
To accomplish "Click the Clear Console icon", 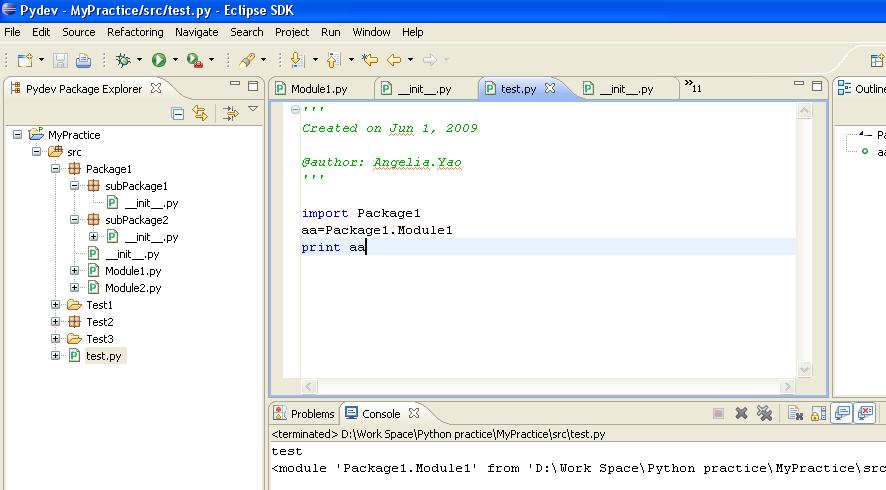I will (x=796, y=414).
